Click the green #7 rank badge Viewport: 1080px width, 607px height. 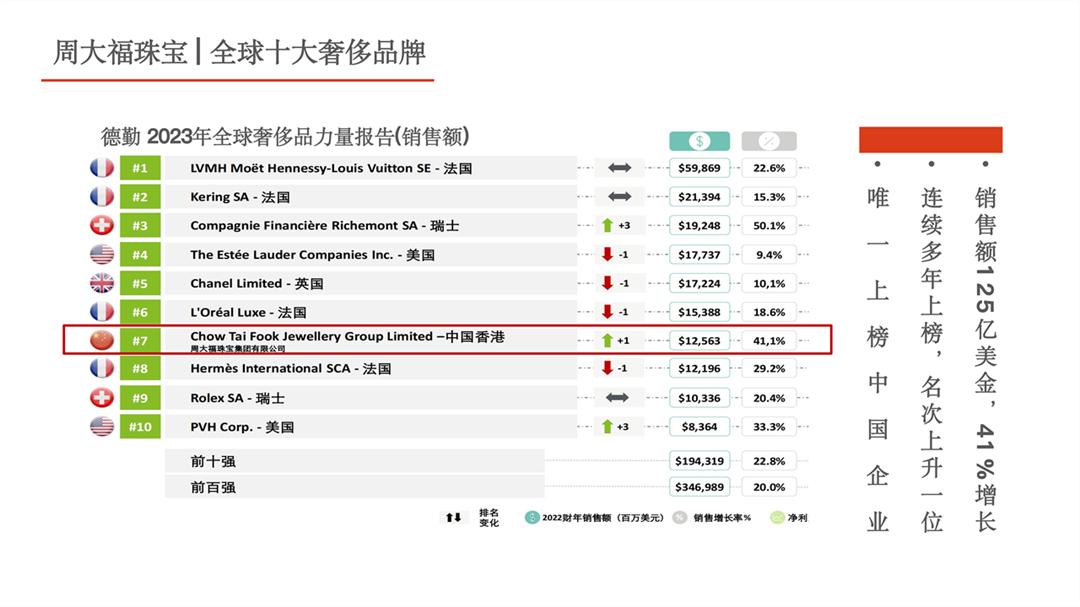(140, 340)
